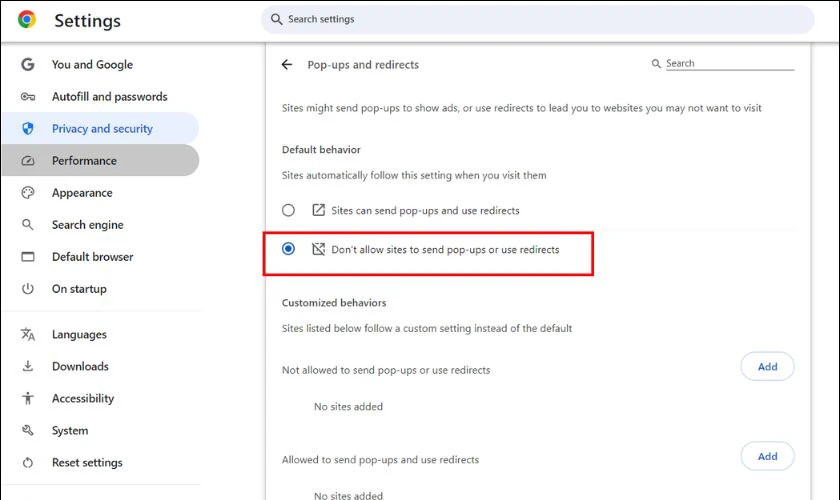The image size is (840, 500).
Task: Click the Settings title text
Action: coord(87,21)
